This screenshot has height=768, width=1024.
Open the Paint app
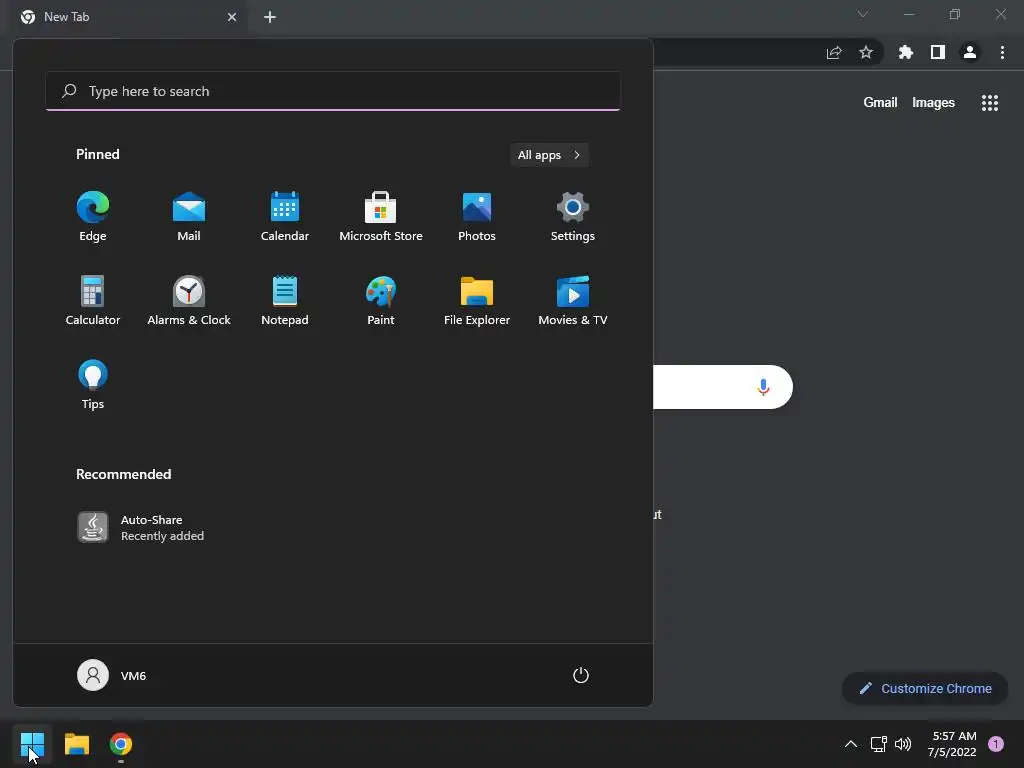pos(381,300)
